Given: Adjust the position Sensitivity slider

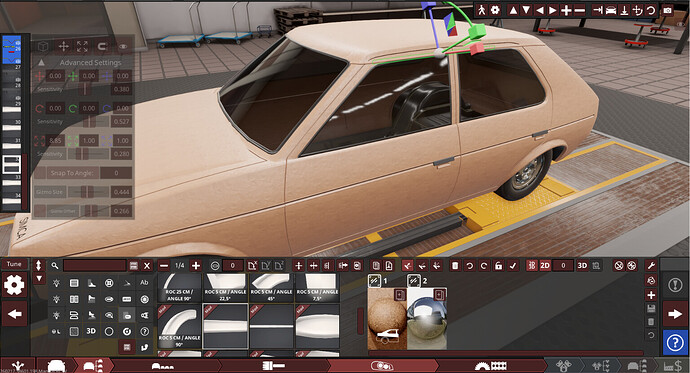Looking at the screenshot, I should point(88,89).
